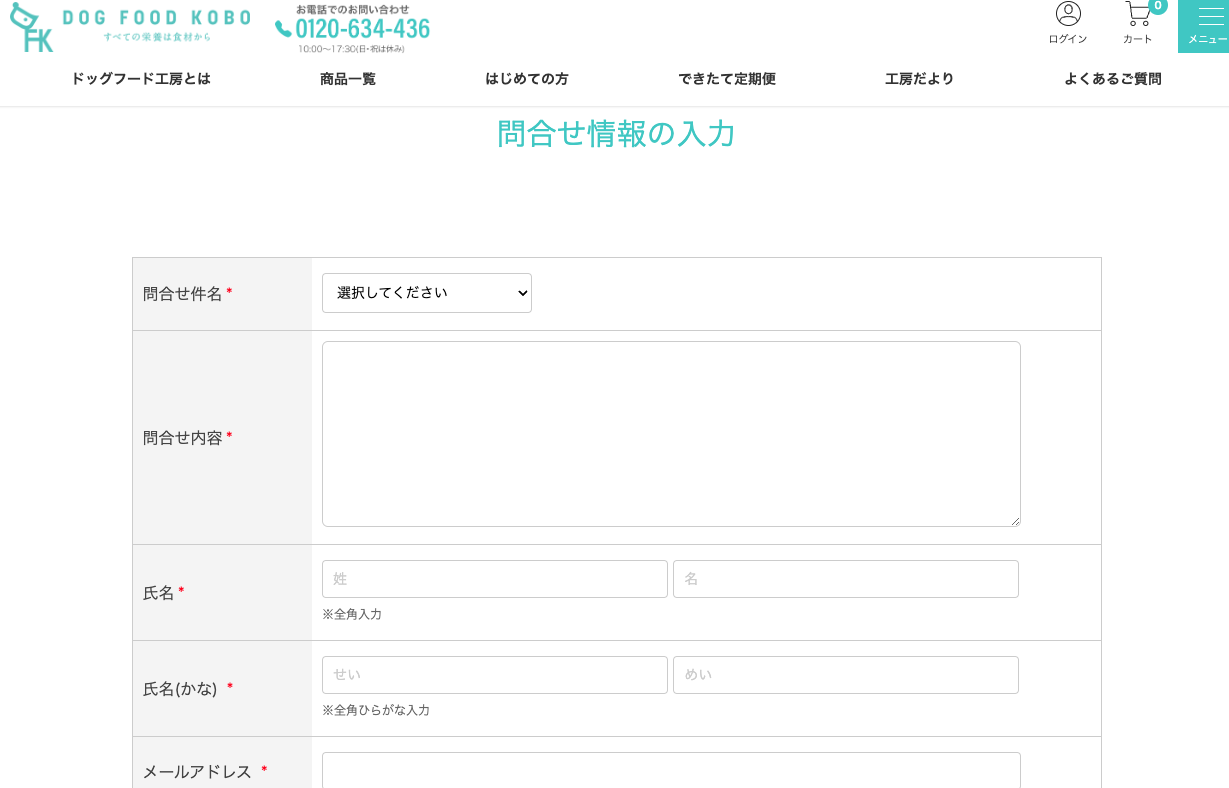The height and width of the screenshot is (788, 1229).
Task: Click inside the 問合せ内容 text area
Action: pos(670,432)
